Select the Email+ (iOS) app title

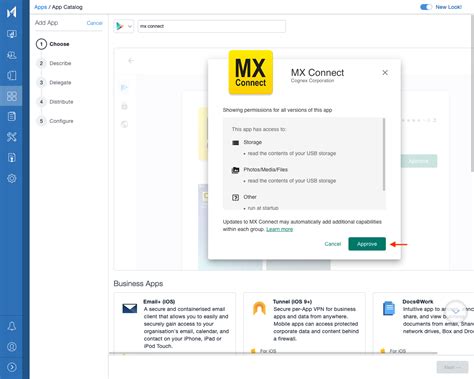pyautogui.click(x=159, y=302)
